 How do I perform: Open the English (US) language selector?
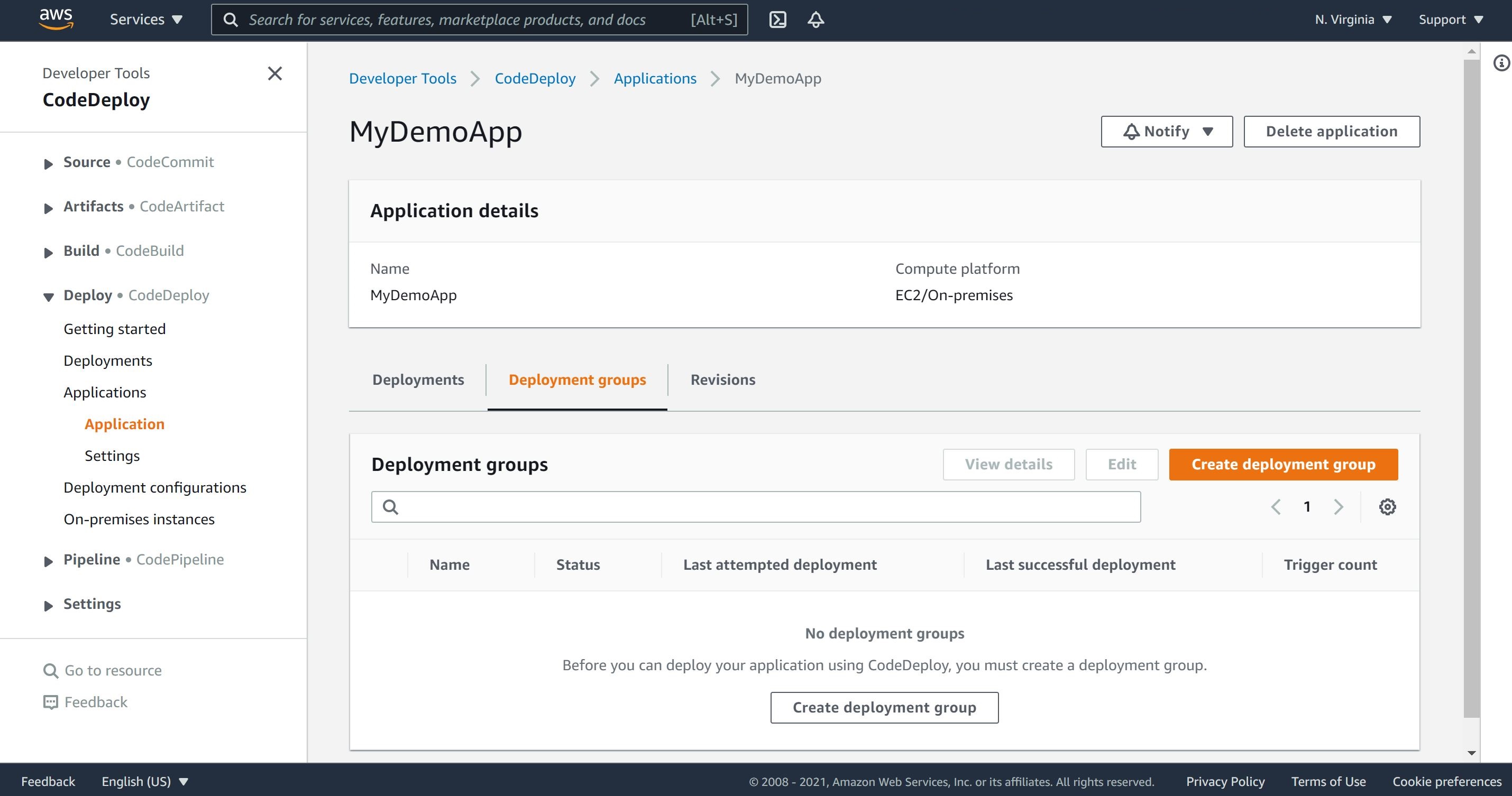pos(144,781)
